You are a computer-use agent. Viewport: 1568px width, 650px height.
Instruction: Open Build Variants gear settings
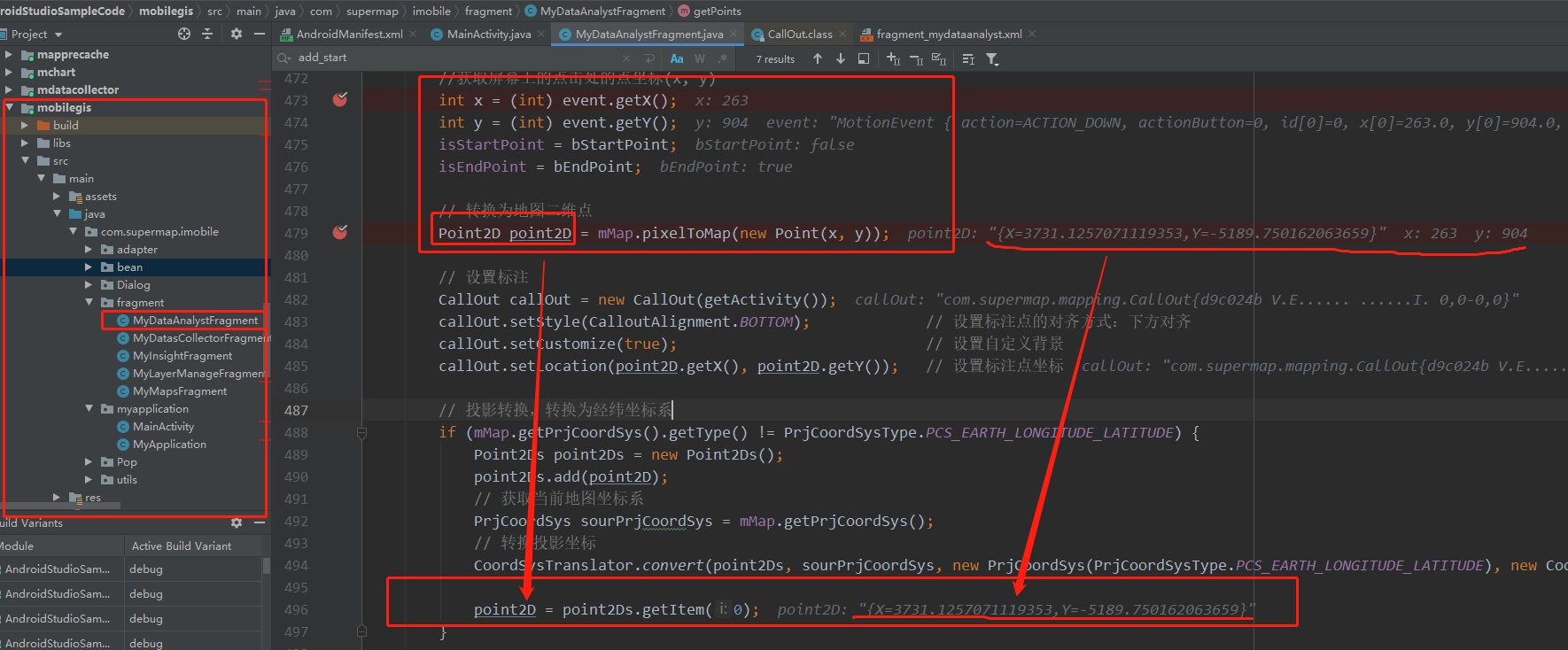pos(237,522)
